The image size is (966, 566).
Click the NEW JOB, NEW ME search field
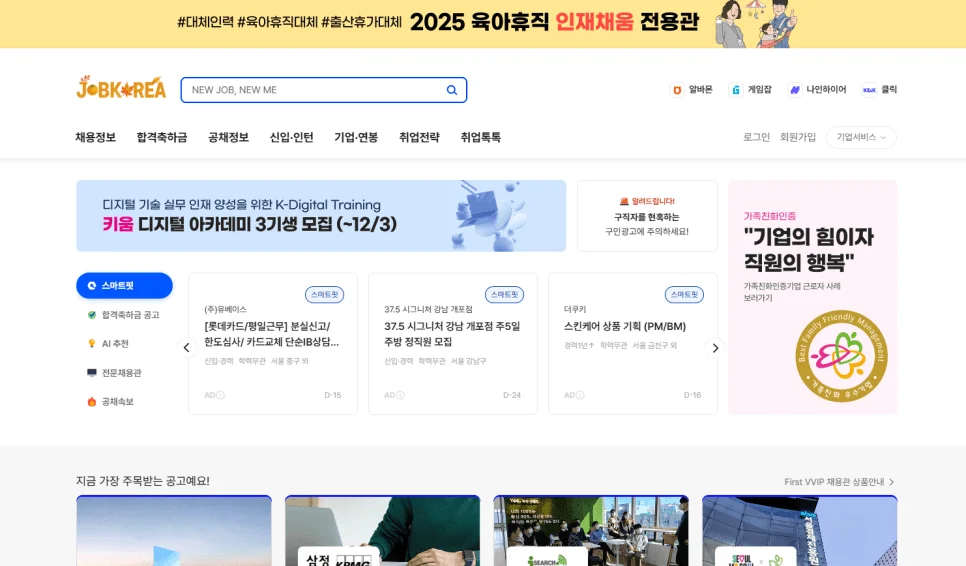point(310,90)
